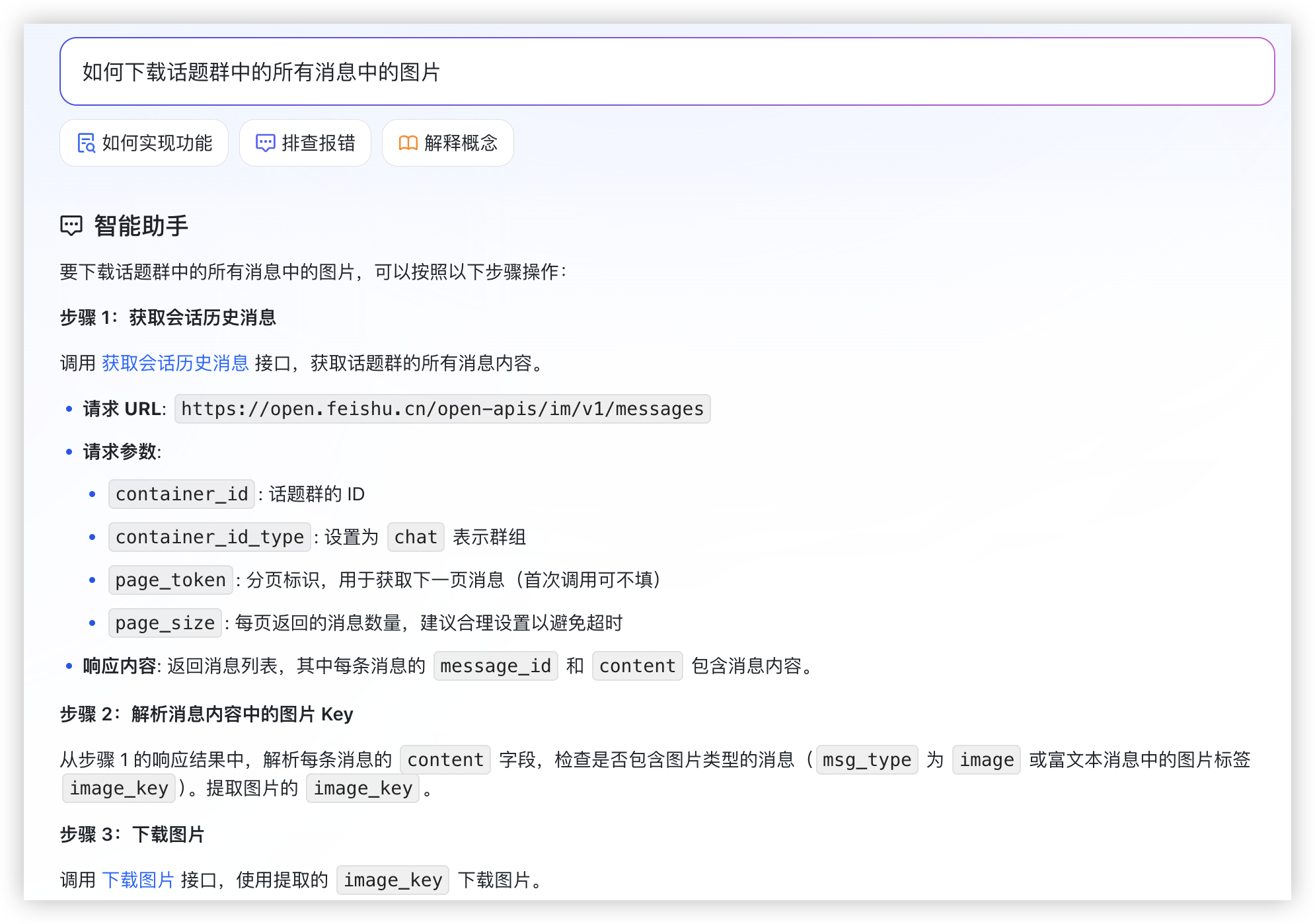The image size is (1315, 924).
Task: Open the 获取会话历史消息 API link
Action: coord(175,363)
